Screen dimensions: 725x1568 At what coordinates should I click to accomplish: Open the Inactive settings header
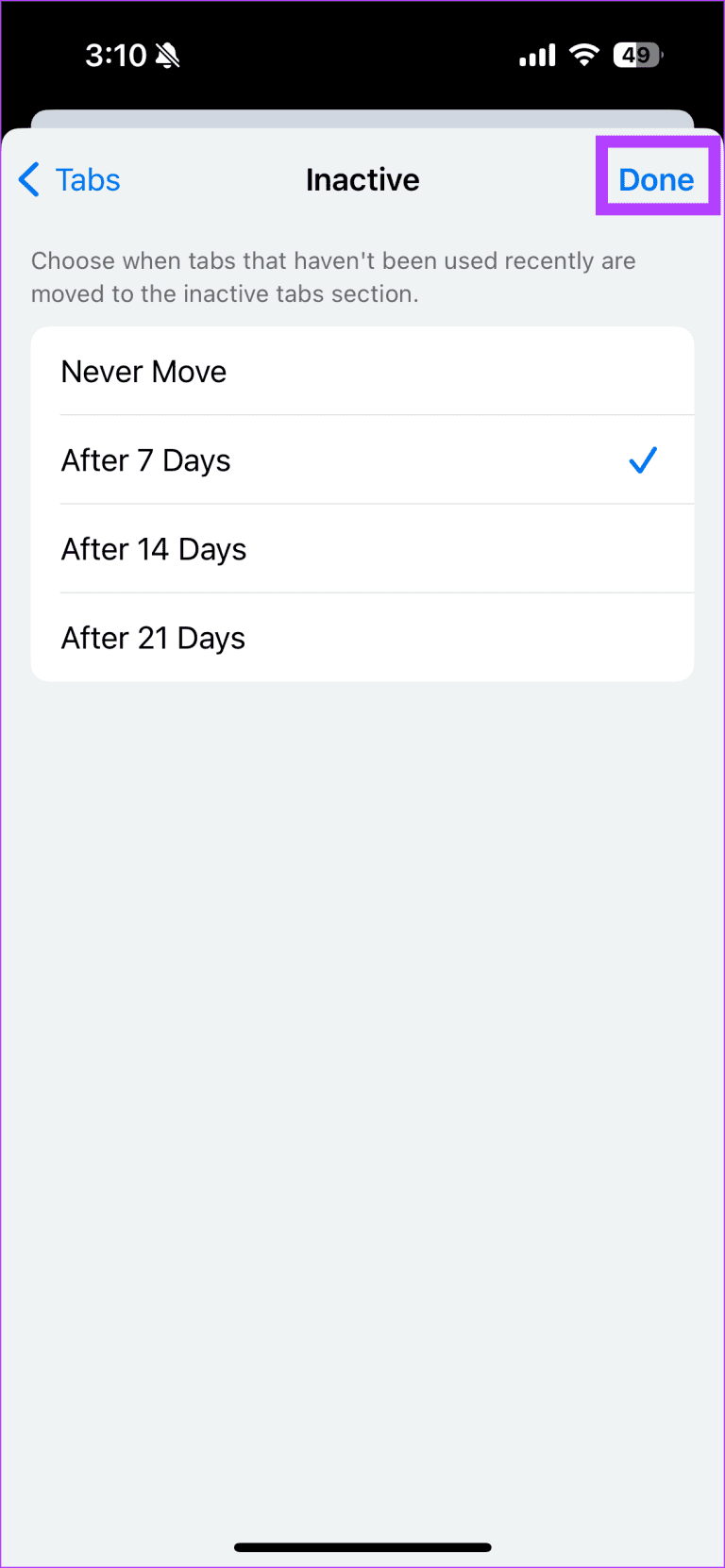(x=362, y=179)
